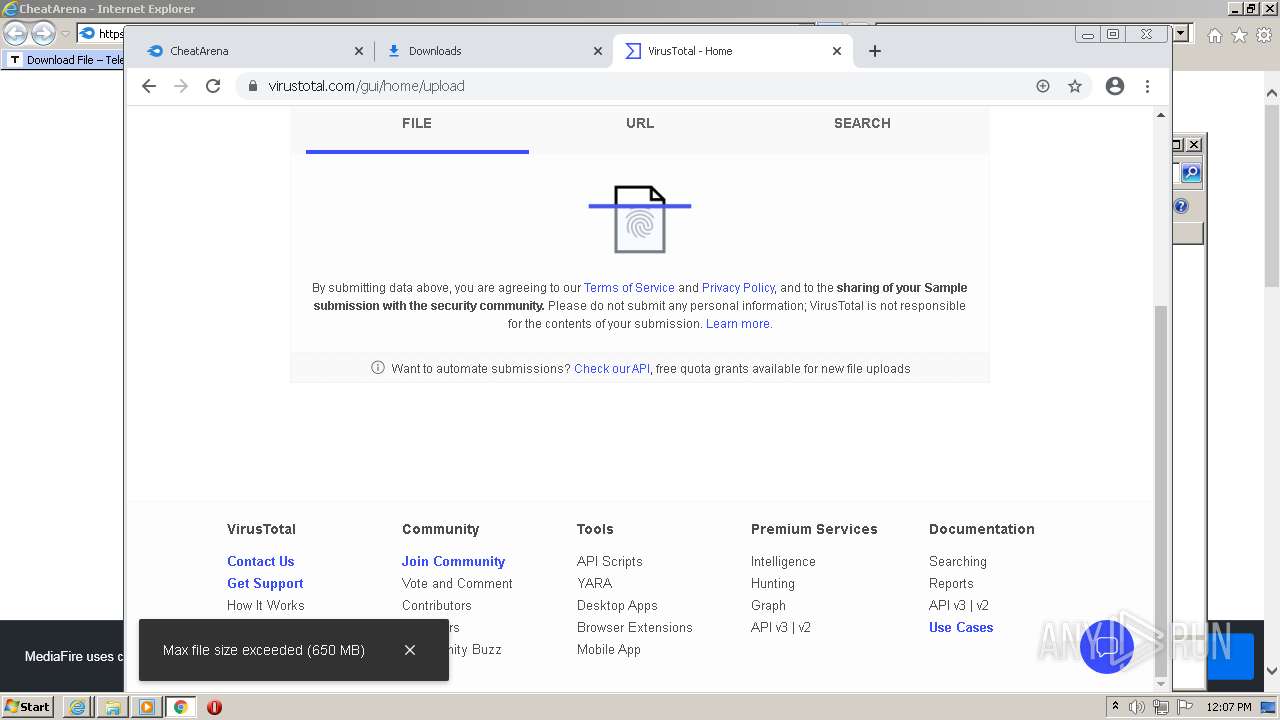Open the Intelligence premium service link
1280x720 pixels.
(x=783, y=561)
